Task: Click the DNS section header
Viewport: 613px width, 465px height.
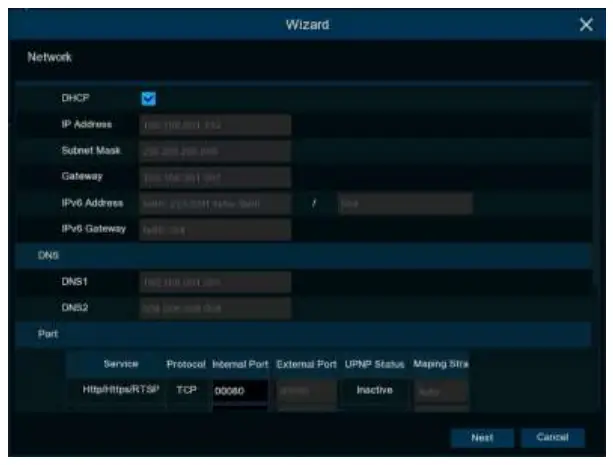Action: point(303,255)
